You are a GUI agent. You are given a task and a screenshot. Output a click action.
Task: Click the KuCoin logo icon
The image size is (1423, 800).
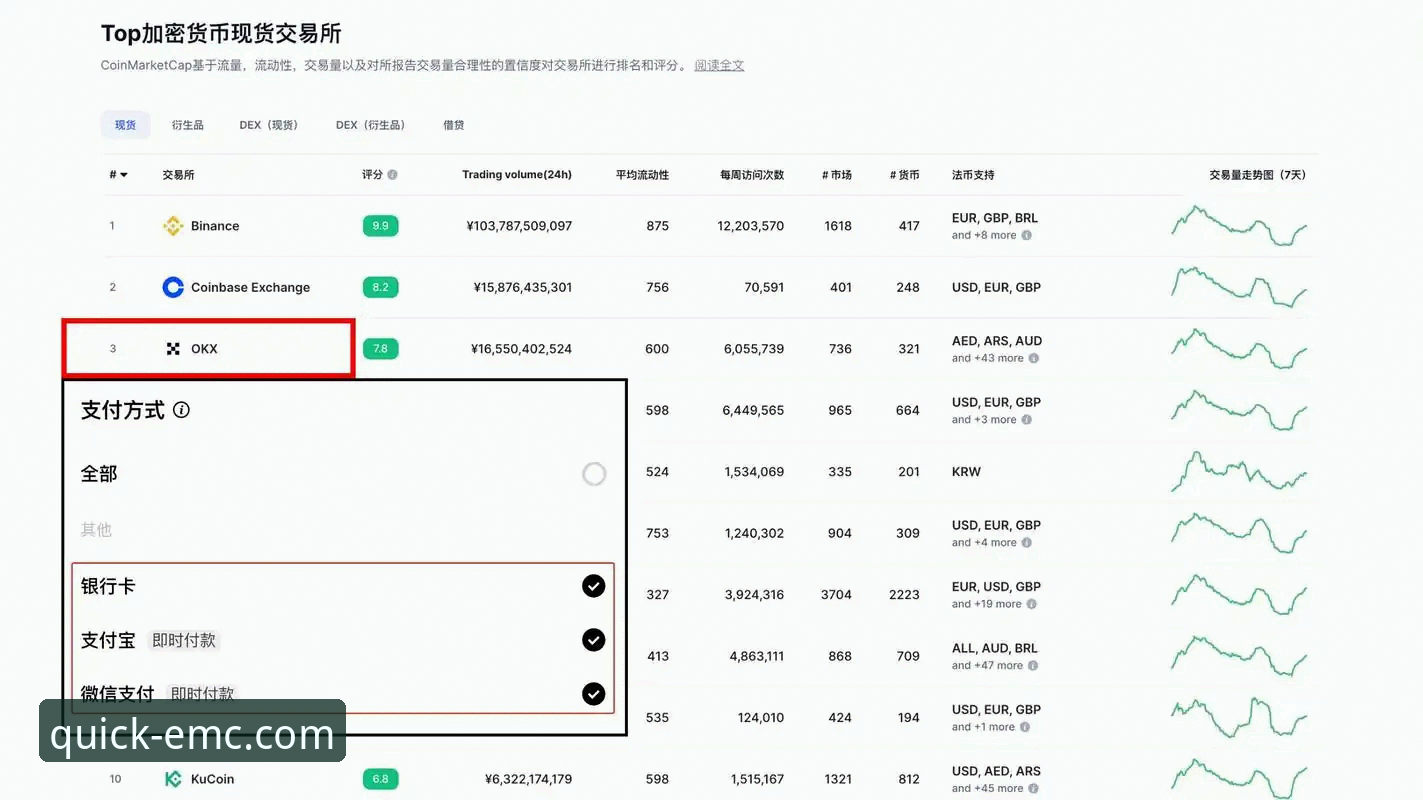coord(173,779)
